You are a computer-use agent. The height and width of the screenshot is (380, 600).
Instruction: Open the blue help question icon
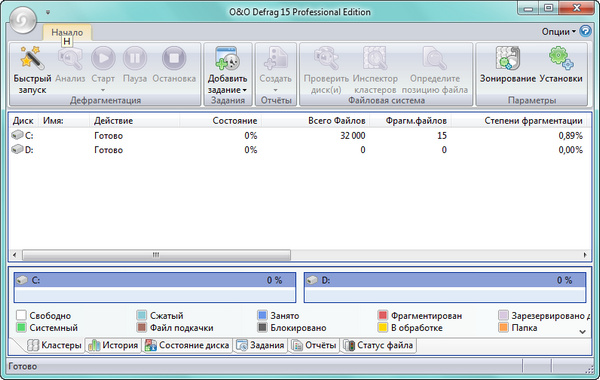[x=585, y=31]
